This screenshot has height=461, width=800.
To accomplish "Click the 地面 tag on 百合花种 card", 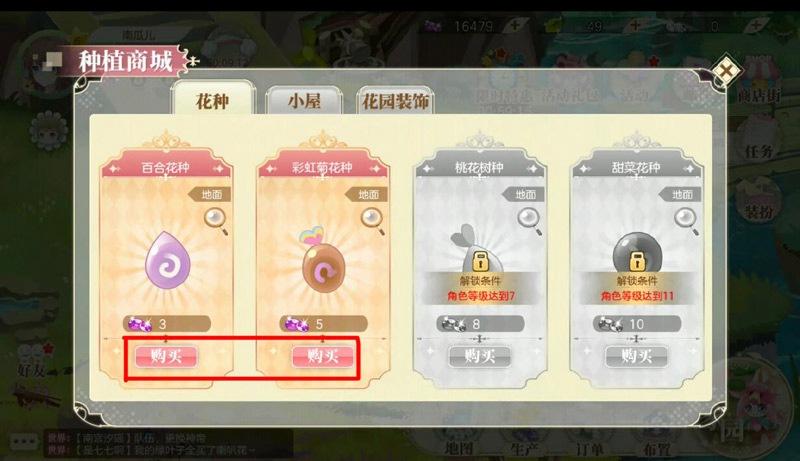I will pyautogui.click(x=210, y=194).
